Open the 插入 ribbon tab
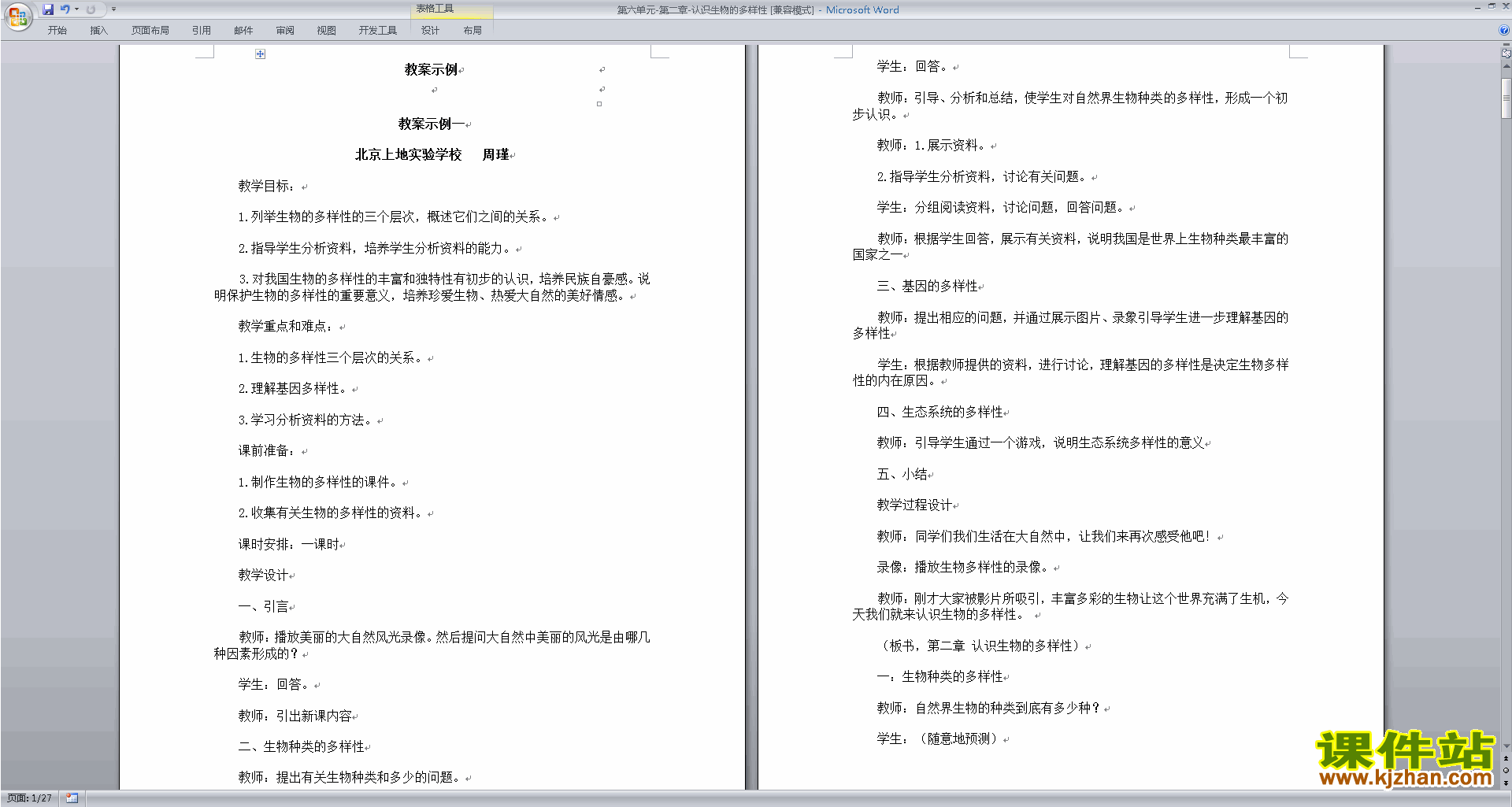Screen dimensions: 1512x807 point(98,31)
